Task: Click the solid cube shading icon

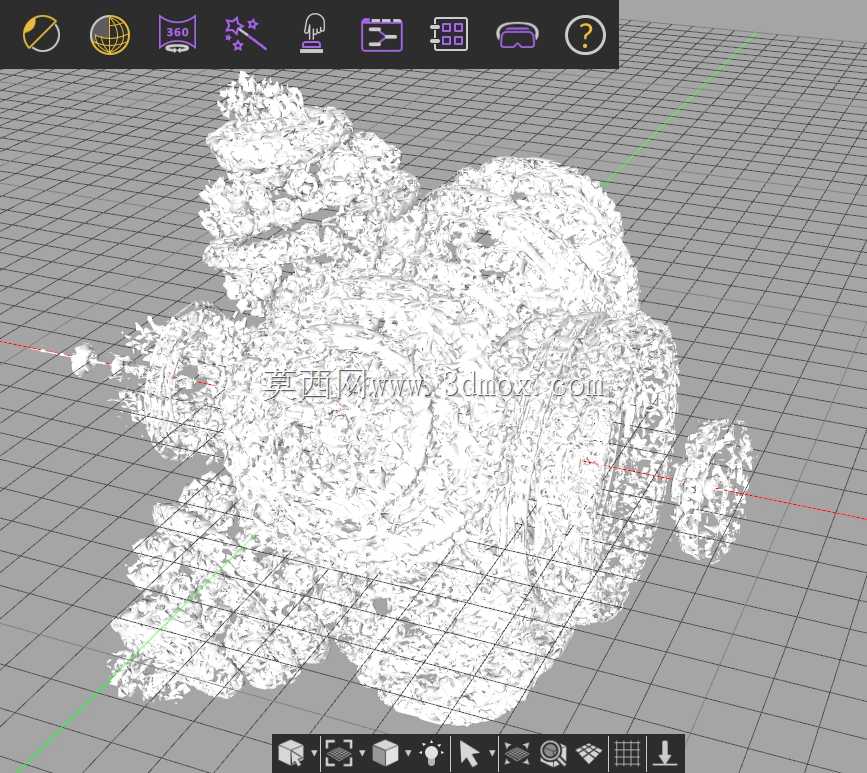Action: [x=385, y=753]
